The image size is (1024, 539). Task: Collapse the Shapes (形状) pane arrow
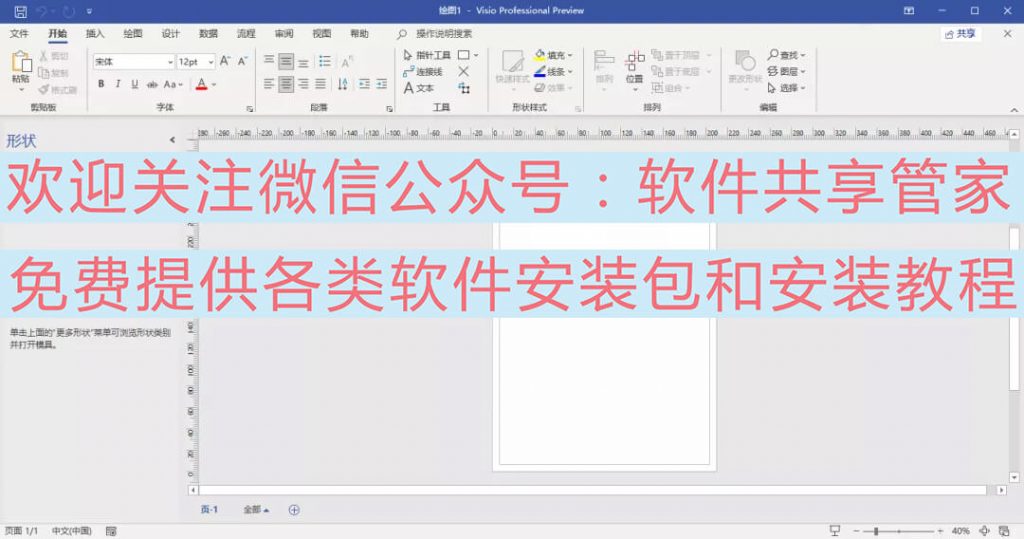coord(172,140)
